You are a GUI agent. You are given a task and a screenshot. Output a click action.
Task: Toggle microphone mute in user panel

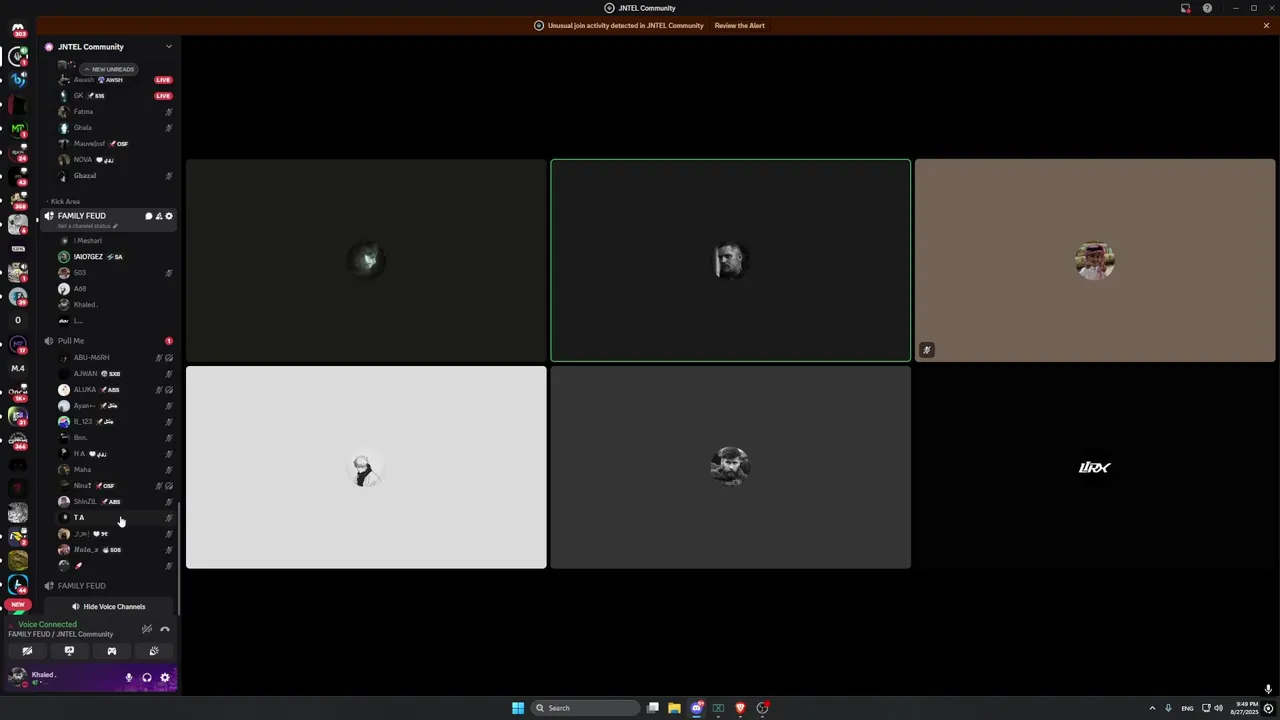[128, 678]
